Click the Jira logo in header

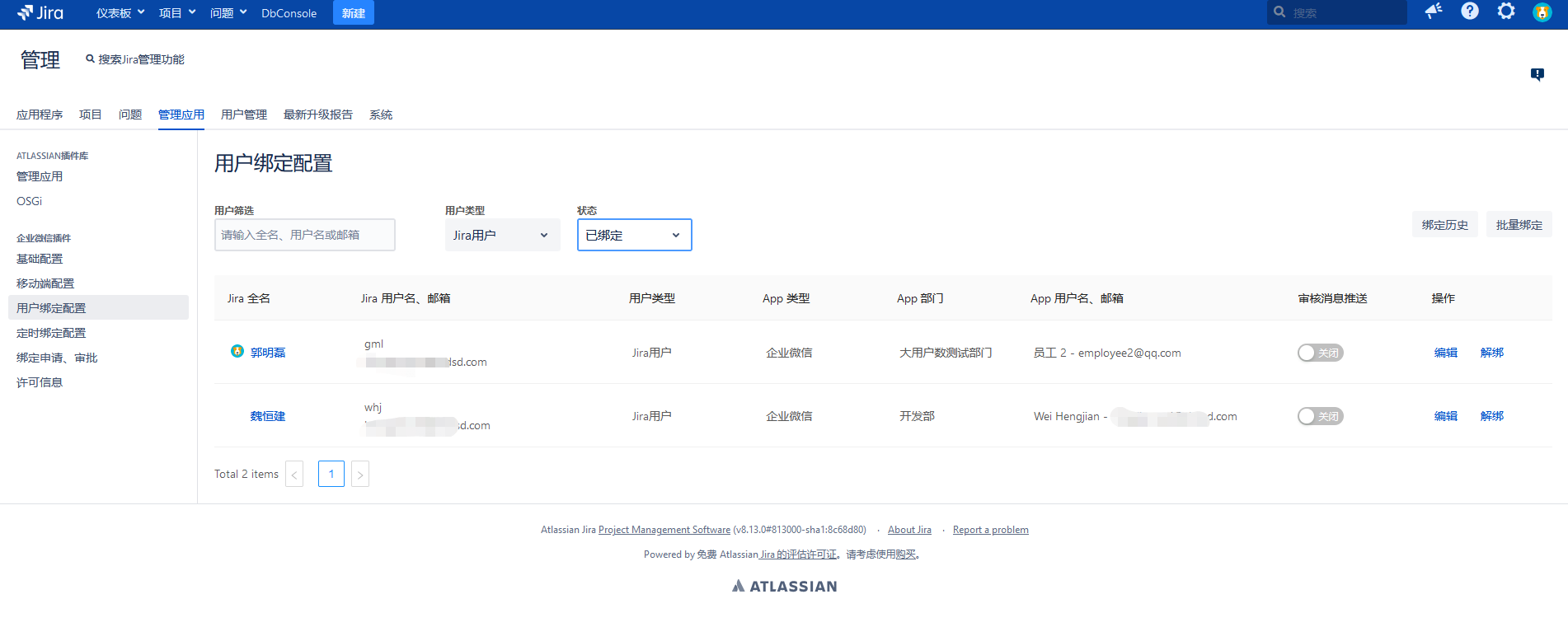[40, 12]
